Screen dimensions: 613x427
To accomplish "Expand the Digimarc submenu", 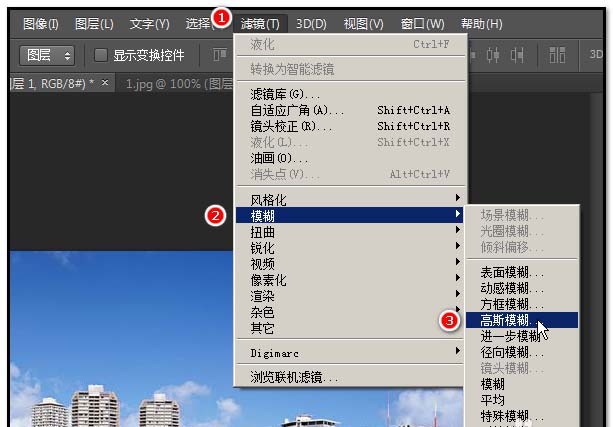I will tap(350, 353).
